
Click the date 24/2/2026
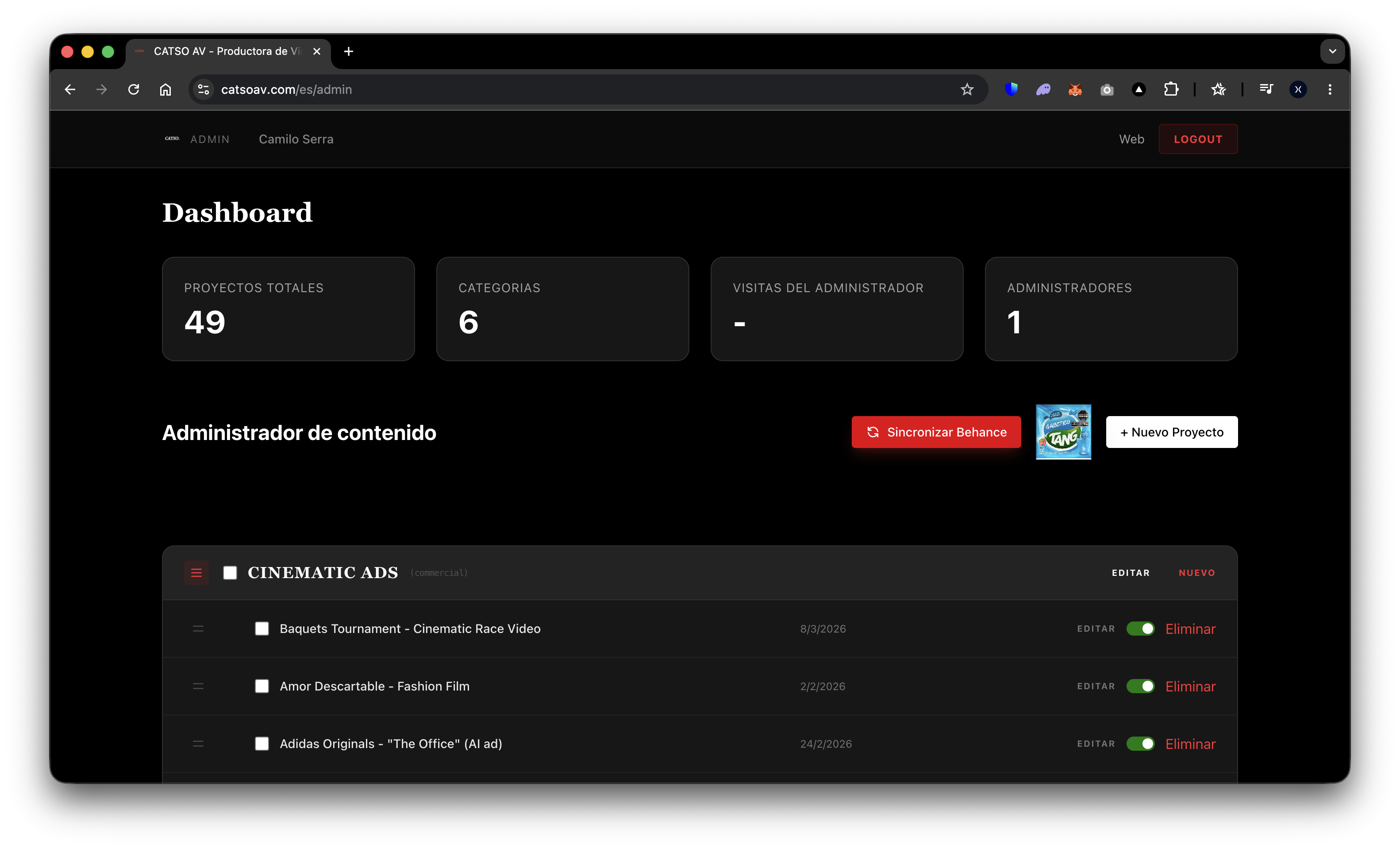click(x=826, y=743)
